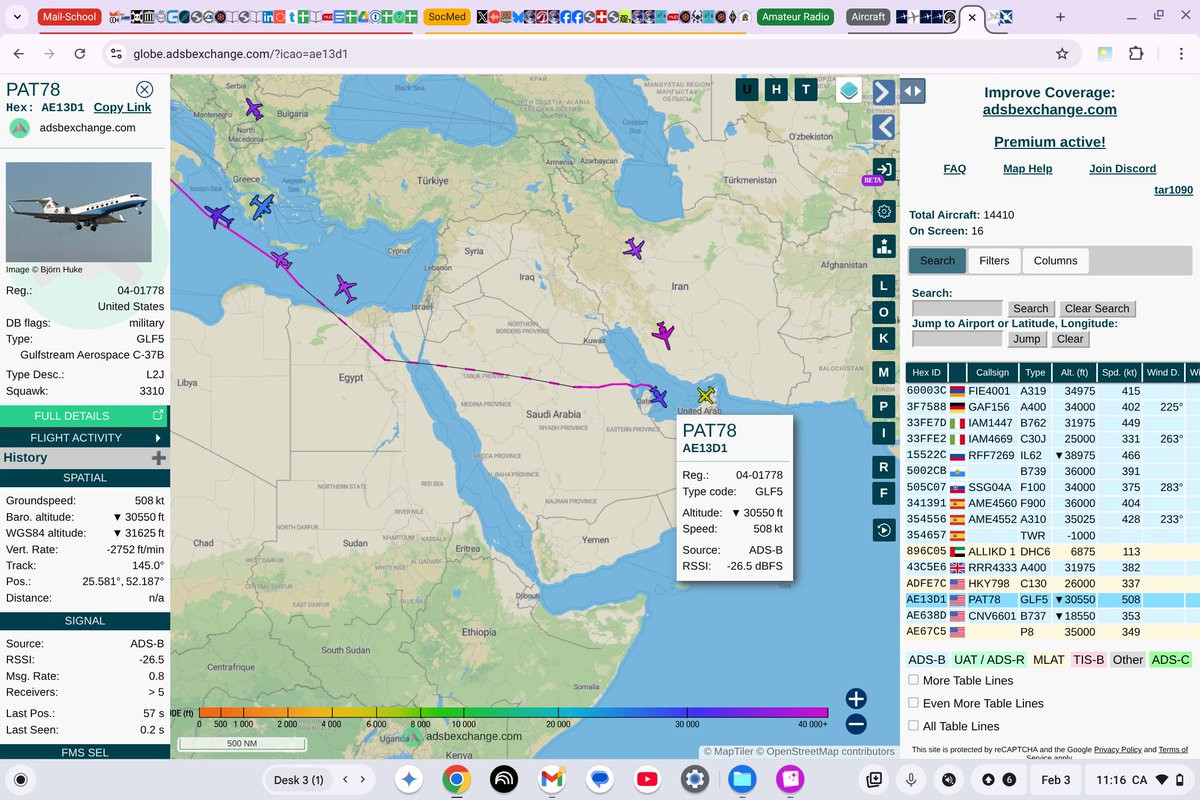Image resolution: width=1200 pixels, height=800 pixels.
Task: Open the history replay icon
Action: pos(883,531)
